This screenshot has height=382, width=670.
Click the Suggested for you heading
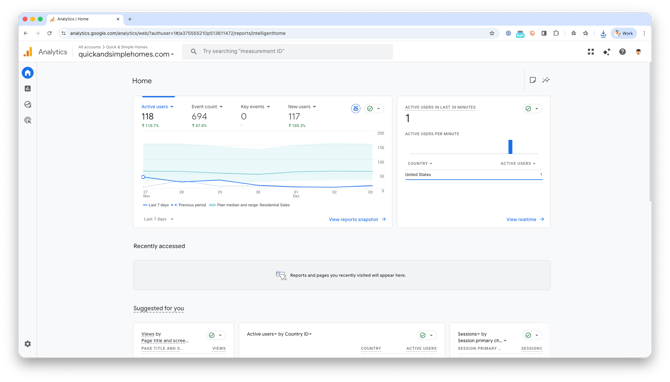click(x=159, y=308)
